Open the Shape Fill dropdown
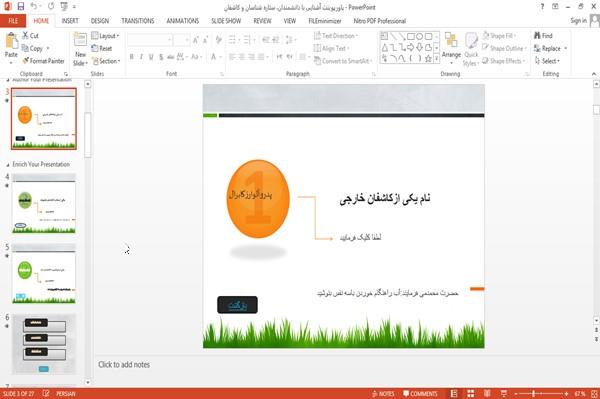600x399 pixels. 499,36
